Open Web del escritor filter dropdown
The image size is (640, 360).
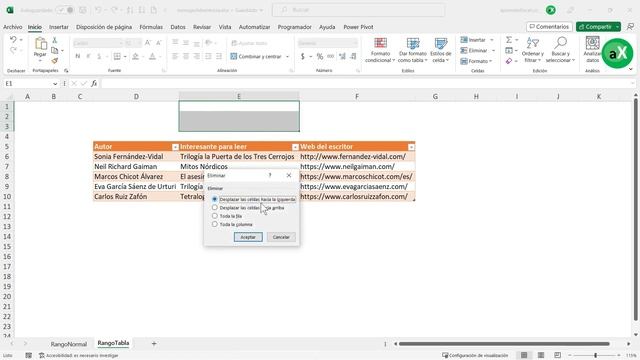tap(411, 147)
